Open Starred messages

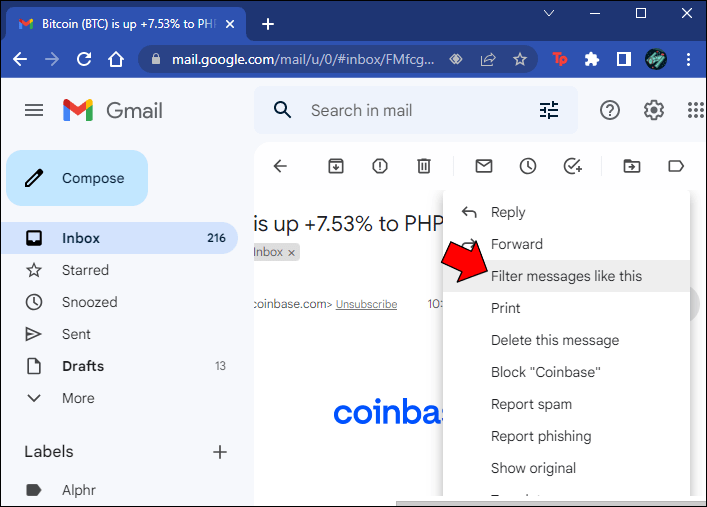[x=120, y=270]
